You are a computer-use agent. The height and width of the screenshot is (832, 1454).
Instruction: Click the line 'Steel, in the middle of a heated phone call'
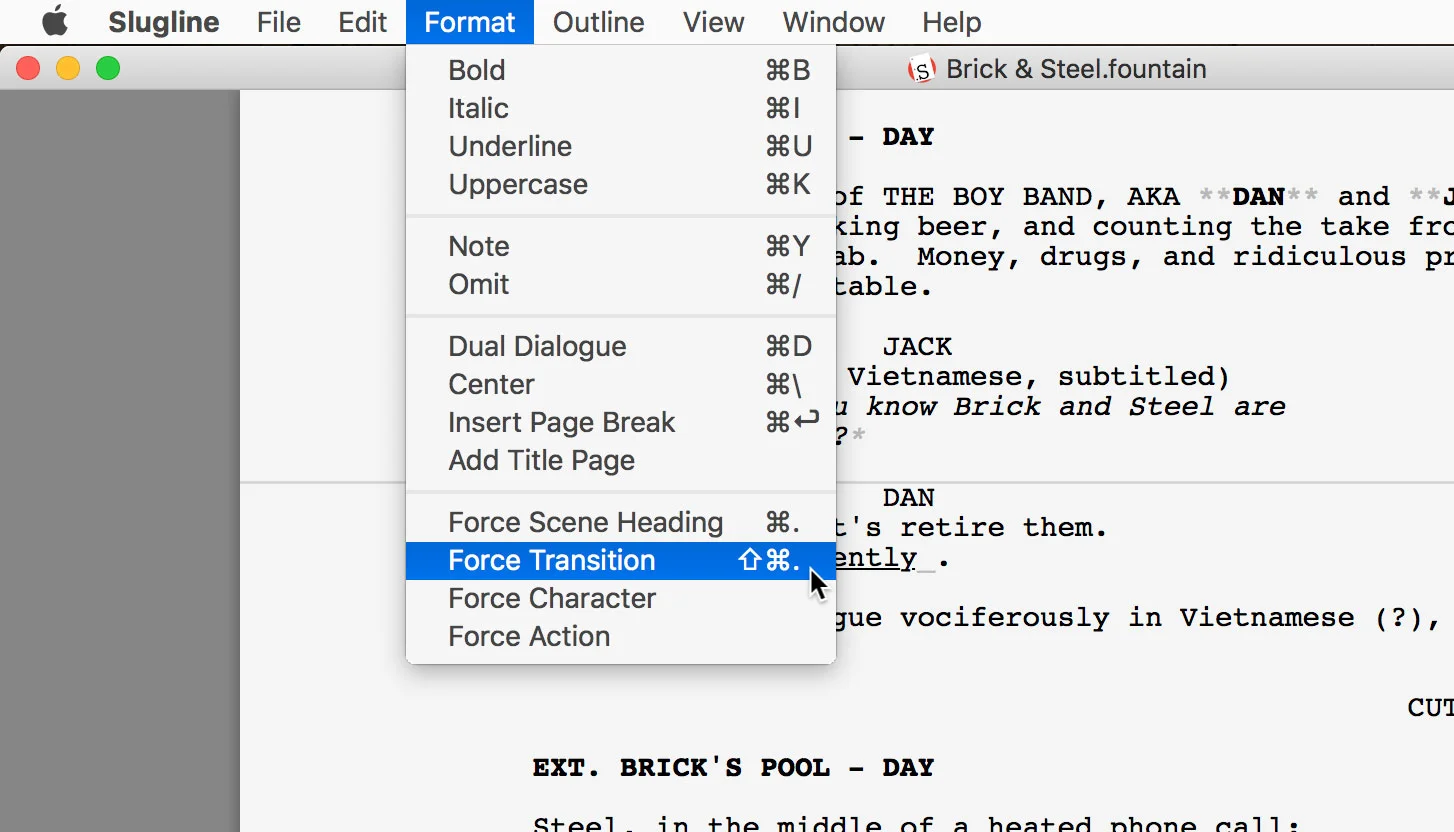tap(916, 824)
